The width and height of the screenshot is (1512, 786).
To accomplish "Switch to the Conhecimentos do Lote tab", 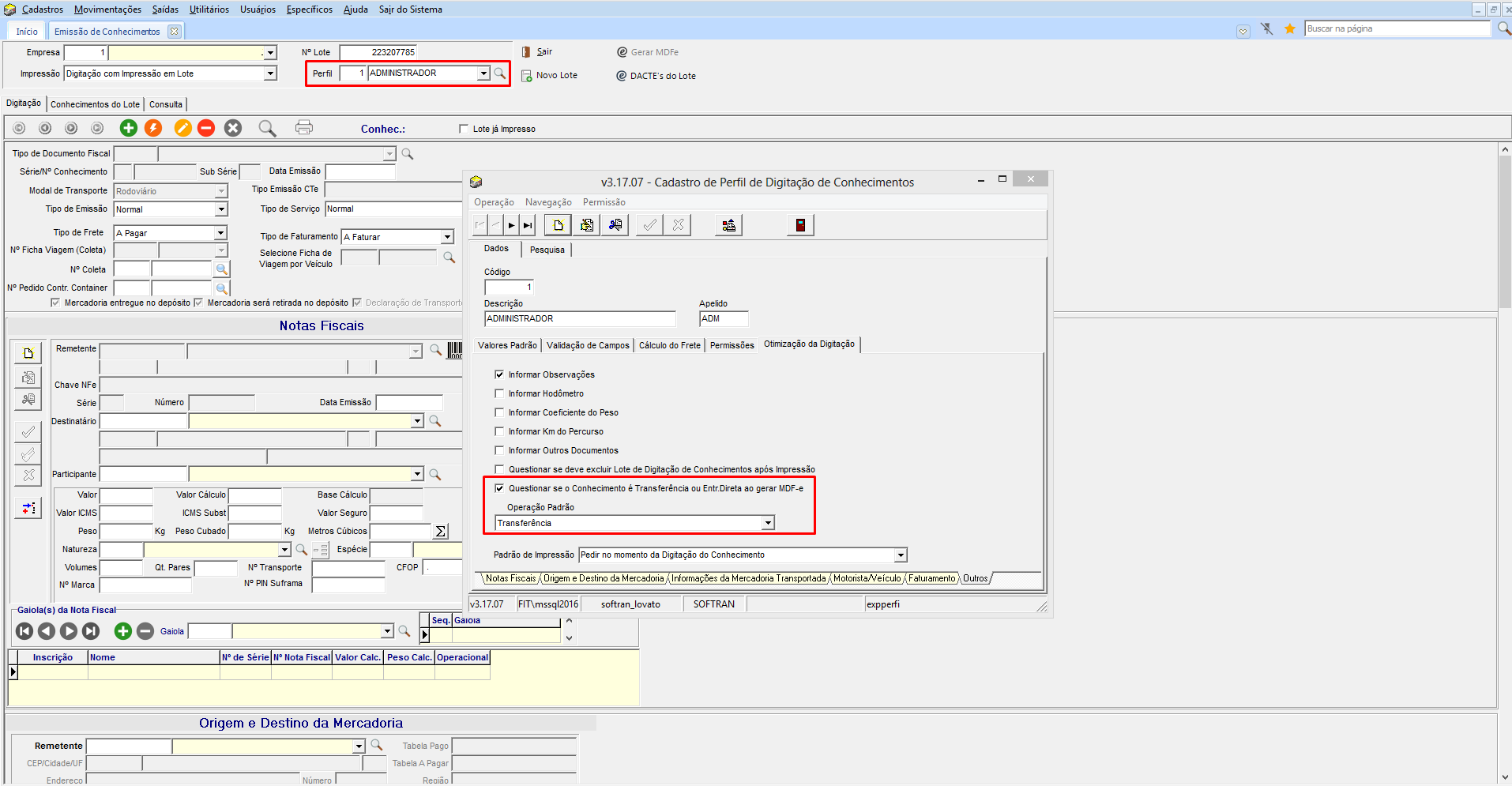I will coord(95,104).
